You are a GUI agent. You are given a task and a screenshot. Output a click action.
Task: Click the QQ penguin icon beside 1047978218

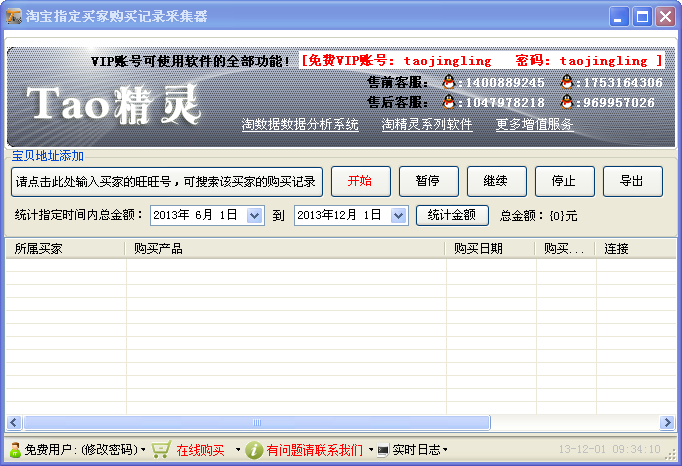[x=448, y=102]
